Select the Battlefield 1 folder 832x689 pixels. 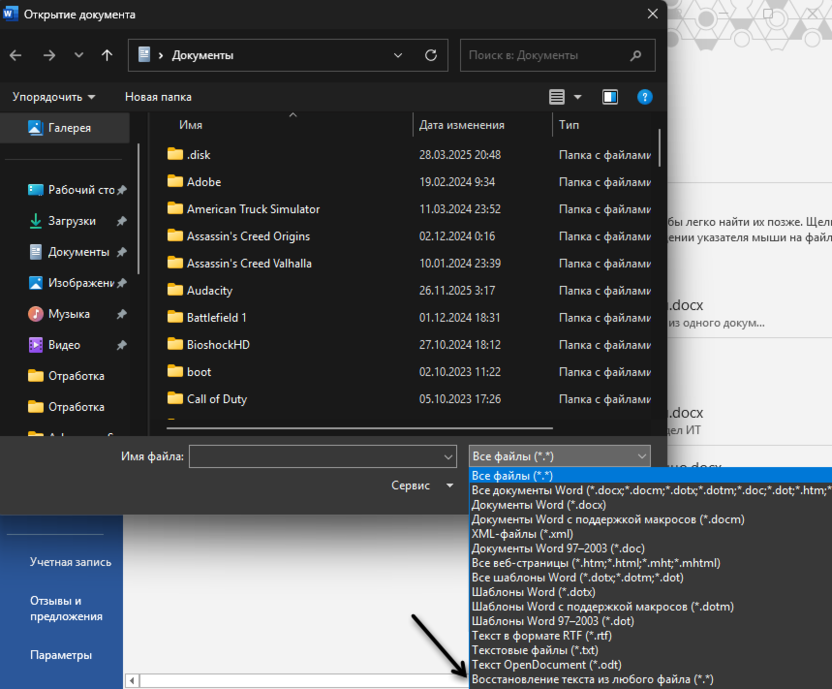(x=409, y=317)
